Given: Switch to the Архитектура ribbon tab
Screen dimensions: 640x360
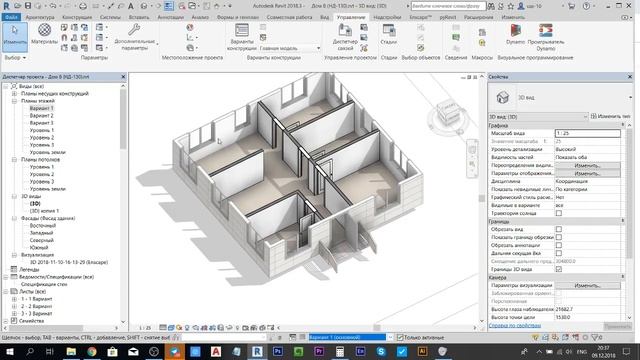Looking at the screenshot, I should [40, 17].
